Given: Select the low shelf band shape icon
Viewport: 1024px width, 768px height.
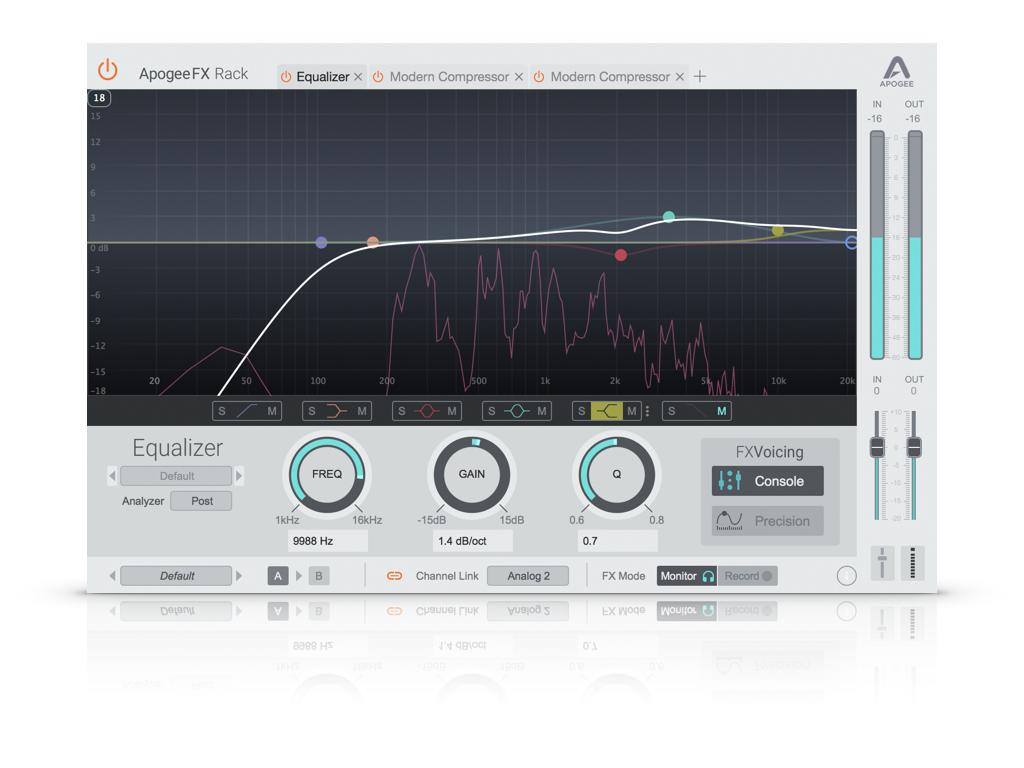Looking at the screenshot, I should click(x=336, y=411).
